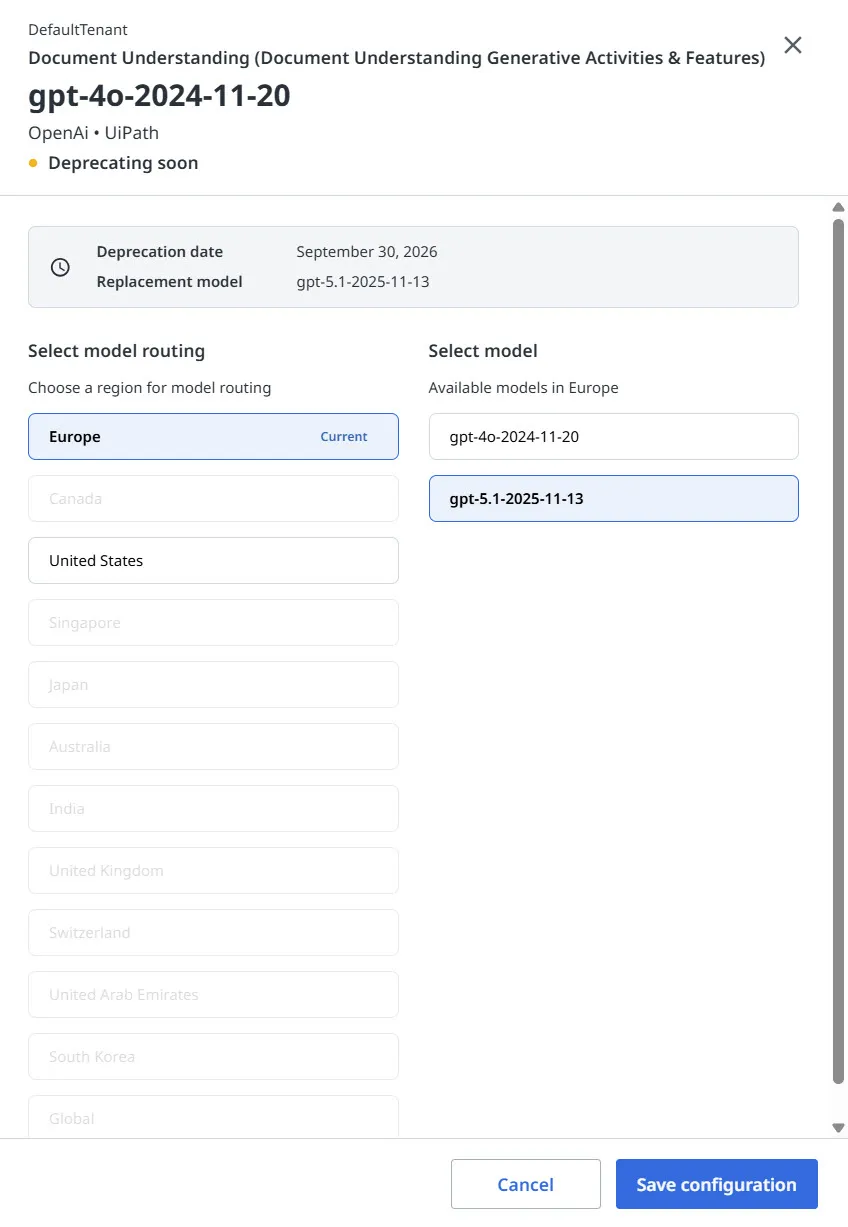Click the Available models in Europe text
The width and height of the screenshot is (848, 1227).
[524, 388]
